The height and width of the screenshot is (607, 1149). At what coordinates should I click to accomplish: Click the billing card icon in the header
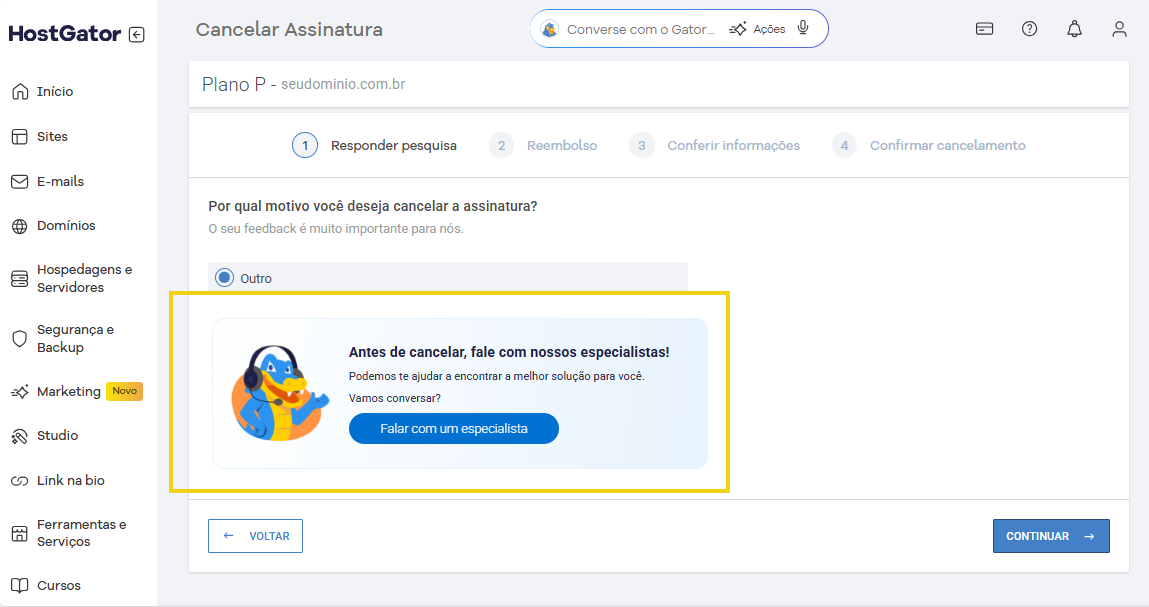pyautogui.click(x=984, y=29)
